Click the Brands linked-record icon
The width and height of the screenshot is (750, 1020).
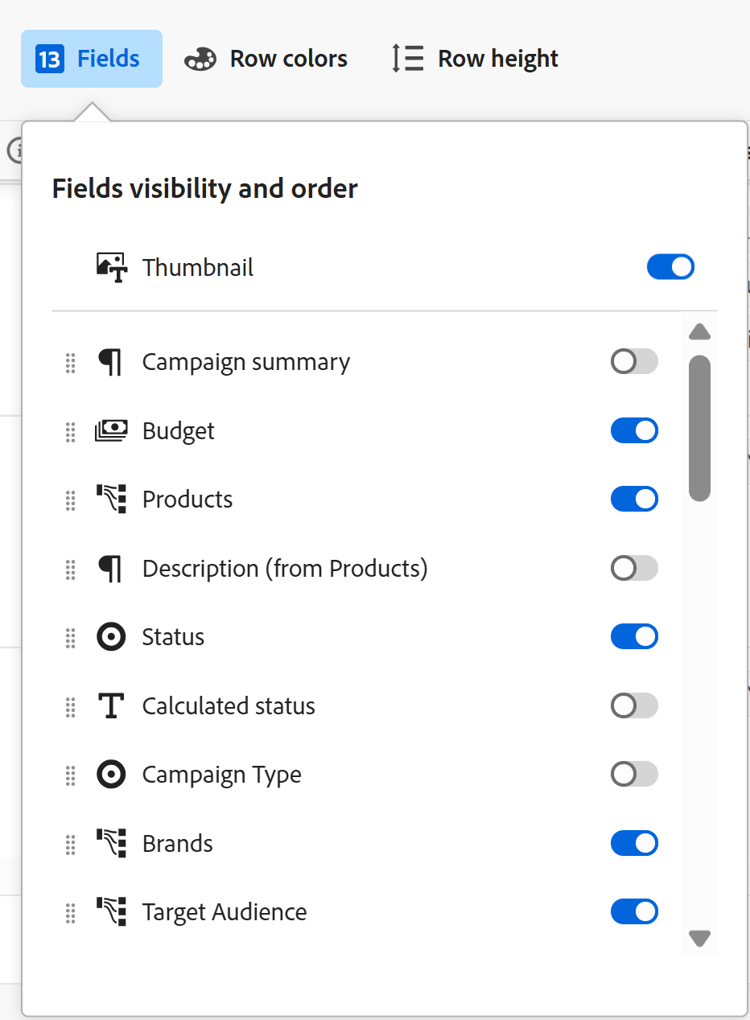click(x=111, y=843)
